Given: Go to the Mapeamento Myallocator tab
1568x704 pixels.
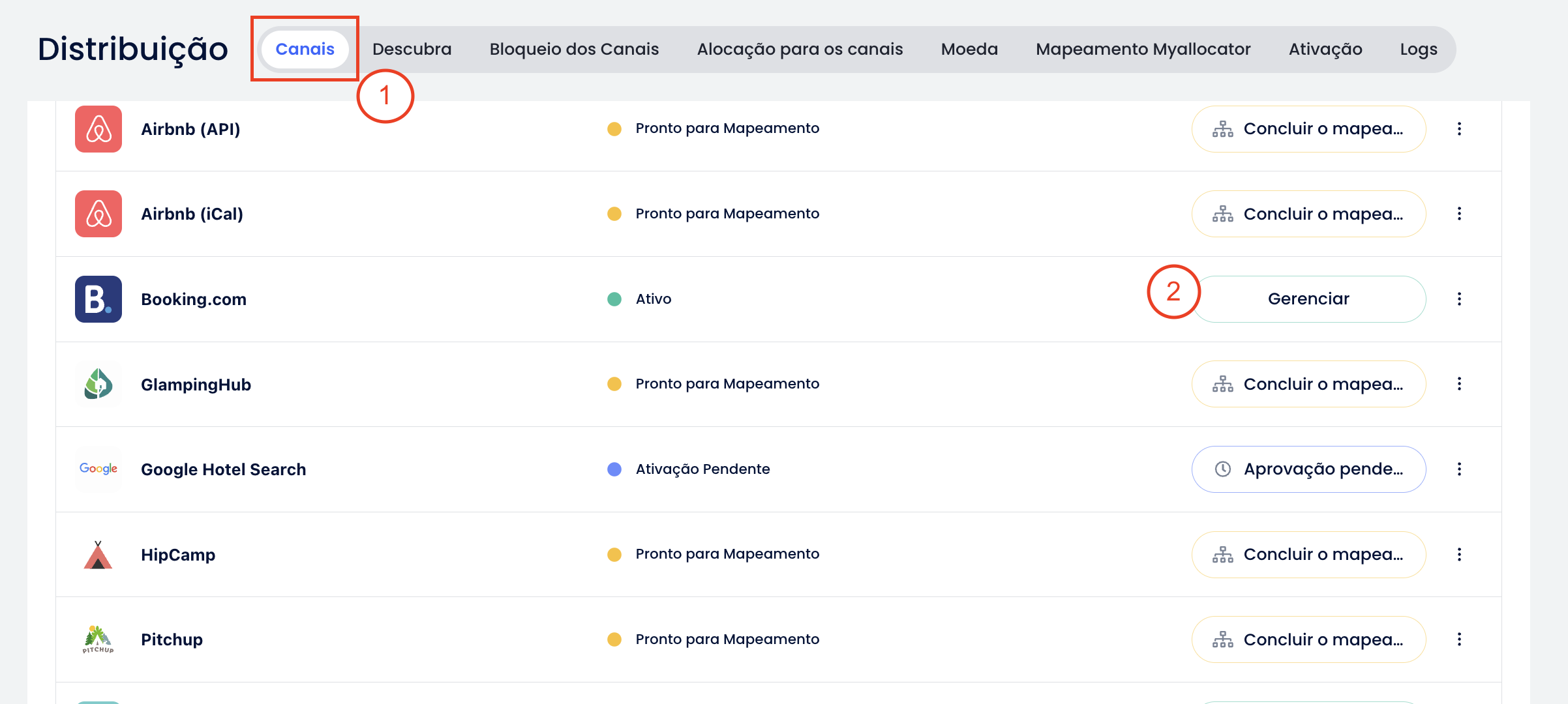Looking at the screenshot, I should pyautogui.click(x=1143, y=50).
